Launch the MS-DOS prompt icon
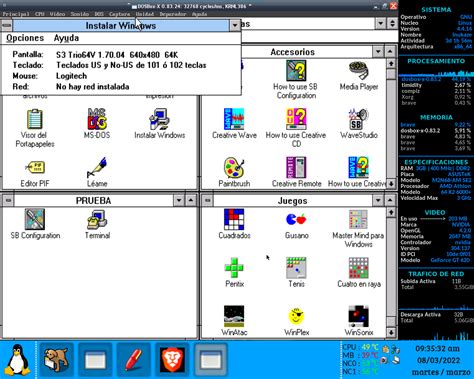 point(97,119)
